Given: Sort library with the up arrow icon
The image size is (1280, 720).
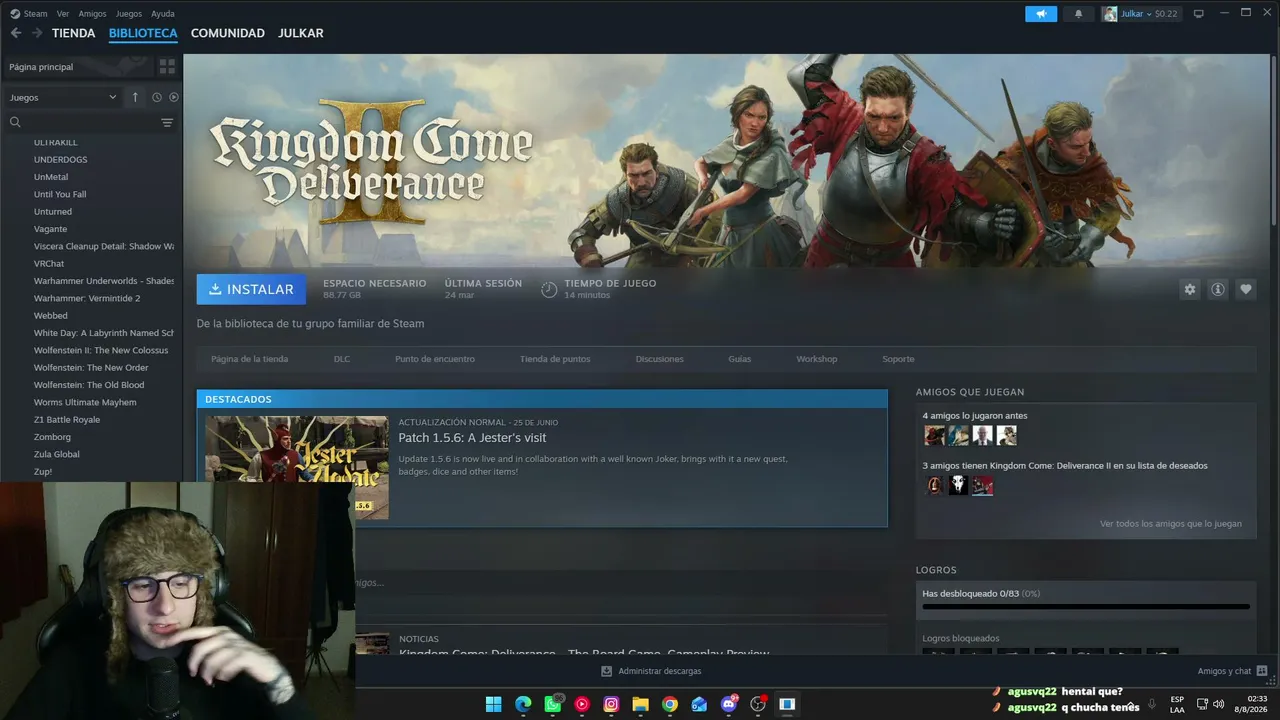Looking at the screenshot, I should tap(135, 97).
